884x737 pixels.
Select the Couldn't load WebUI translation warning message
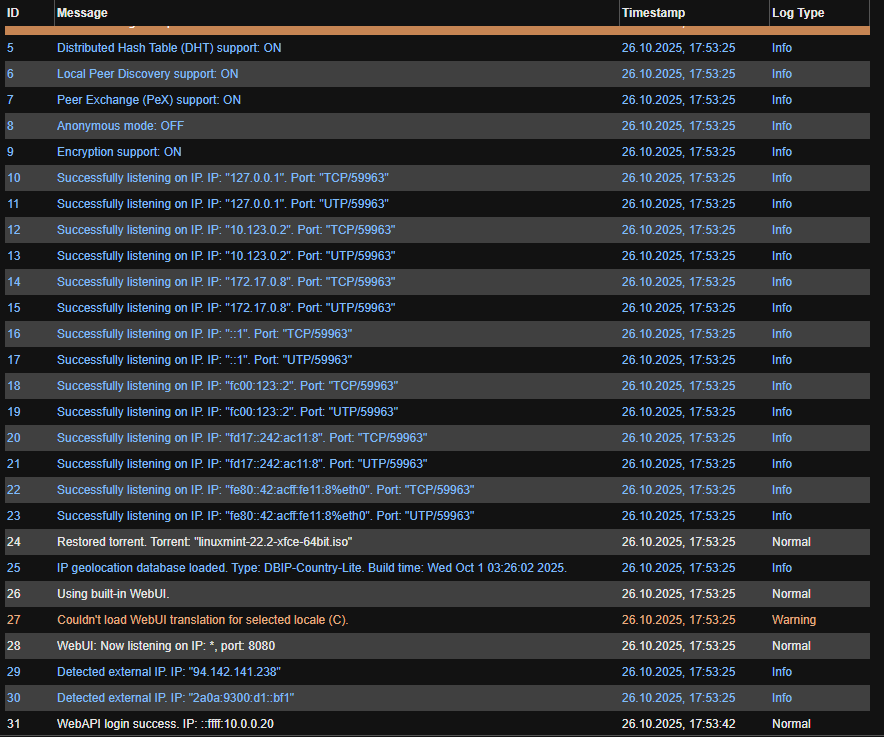click(202, 619)
